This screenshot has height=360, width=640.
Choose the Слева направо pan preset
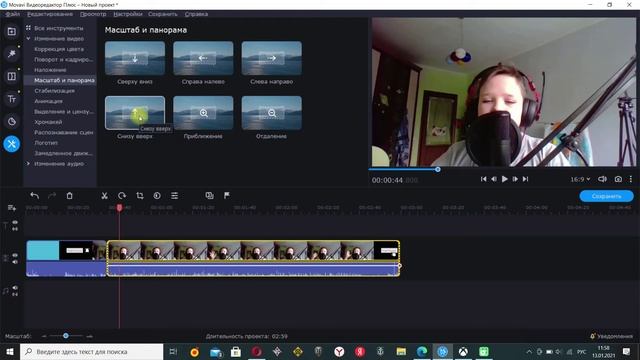point(271,58)
